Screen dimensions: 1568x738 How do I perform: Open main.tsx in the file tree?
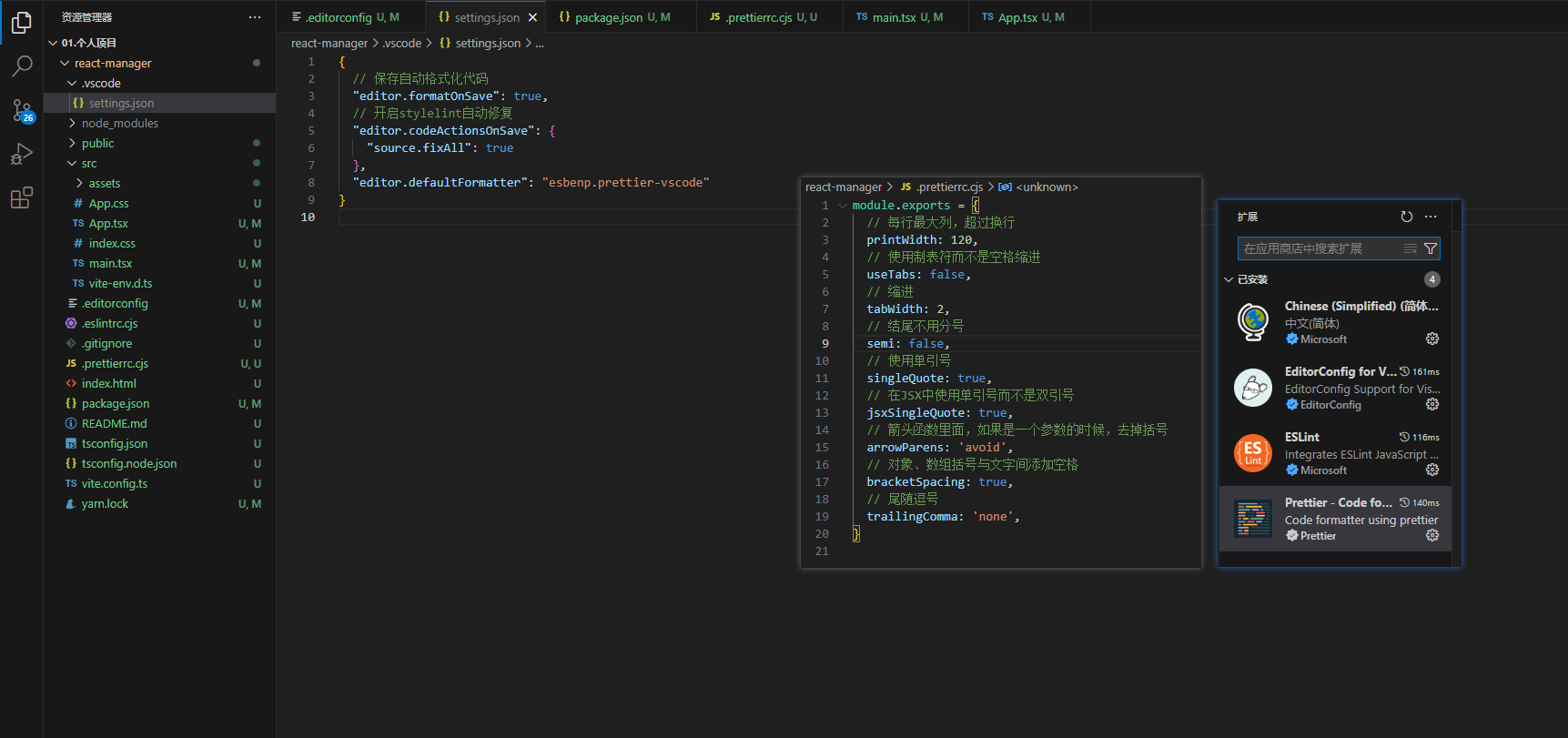coord(159,263)
